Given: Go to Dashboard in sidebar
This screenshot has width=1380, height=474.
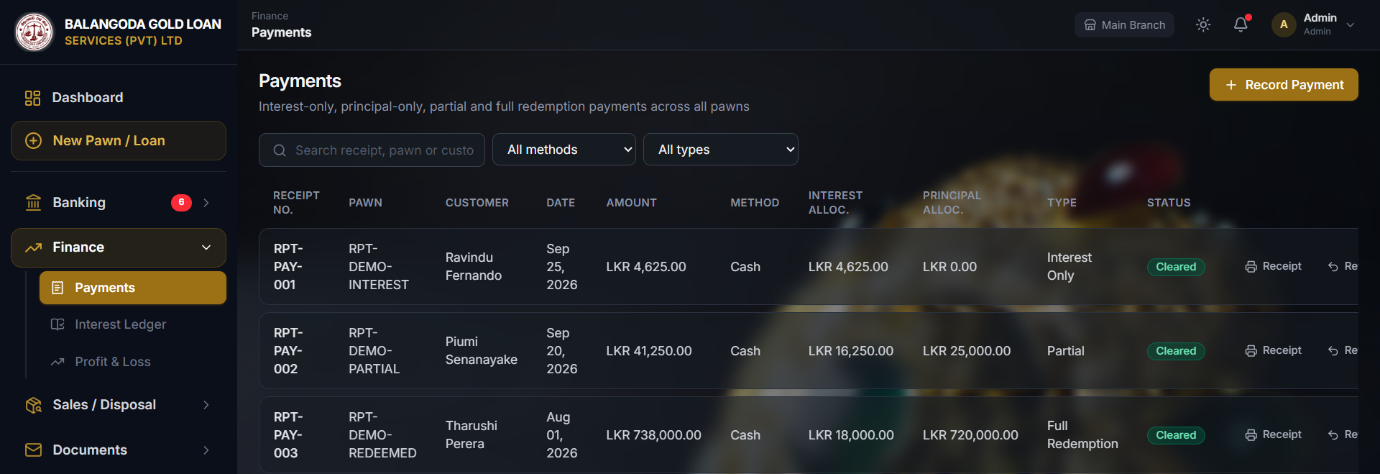Looking at the screenshot, I should click(x=118, y=98).
